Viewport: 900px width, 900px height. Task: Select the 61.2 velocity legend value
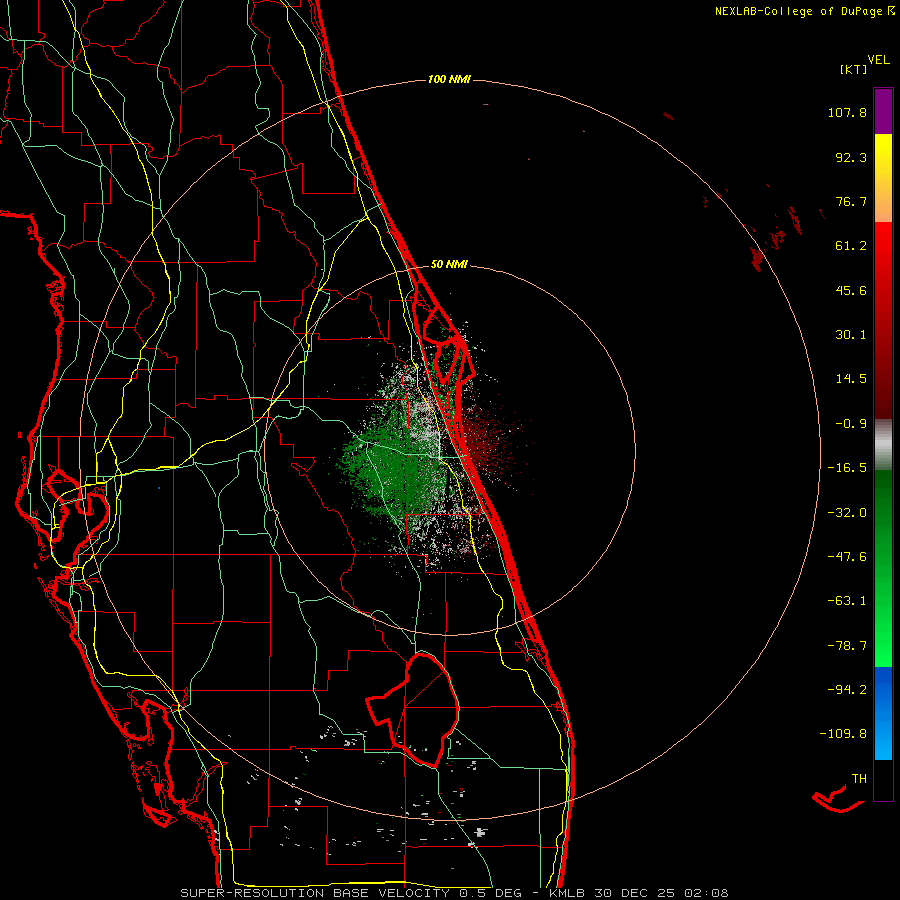pyautogui.click(x=851, y=246)
